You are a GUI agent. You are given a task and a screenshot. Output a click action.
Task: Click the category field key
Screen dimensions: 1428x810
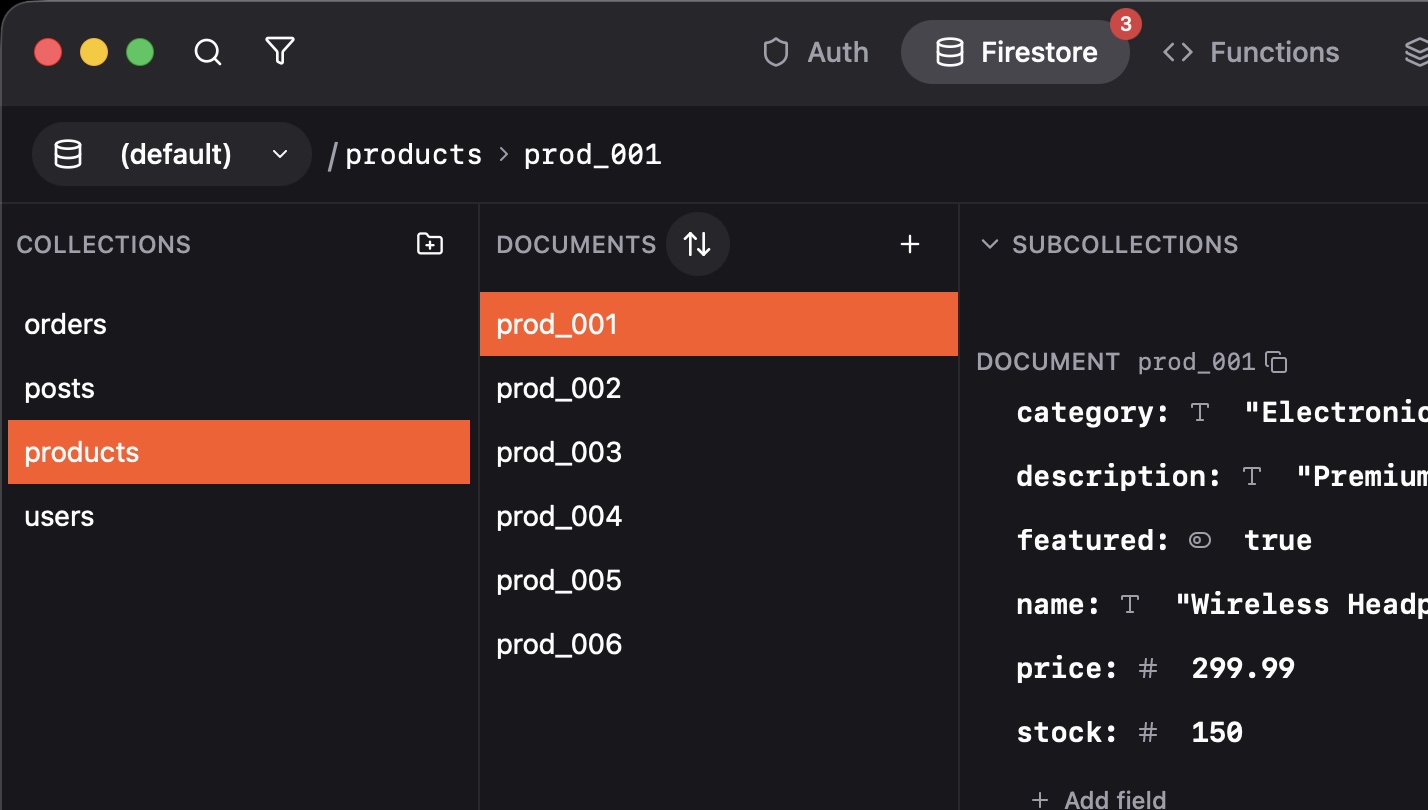(1093, 413)
